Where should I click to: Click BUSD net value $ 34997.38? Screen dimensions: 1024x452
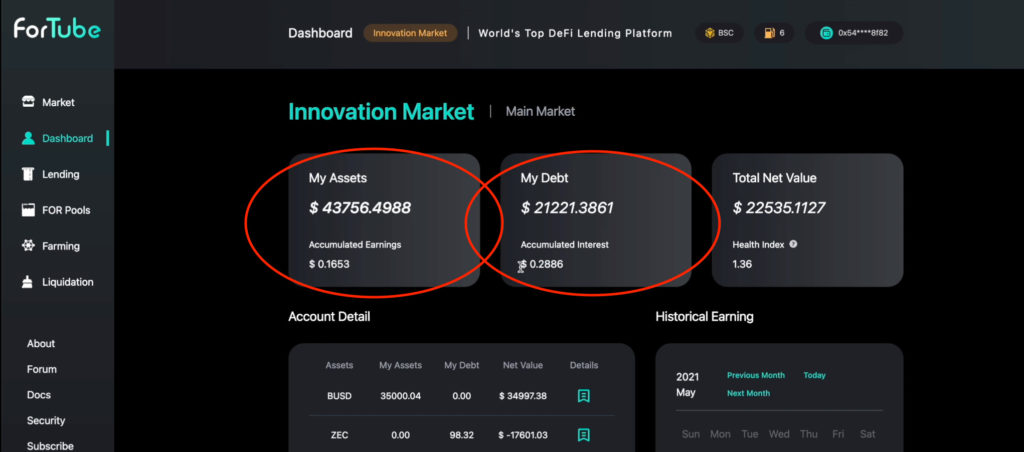point(522,396)
